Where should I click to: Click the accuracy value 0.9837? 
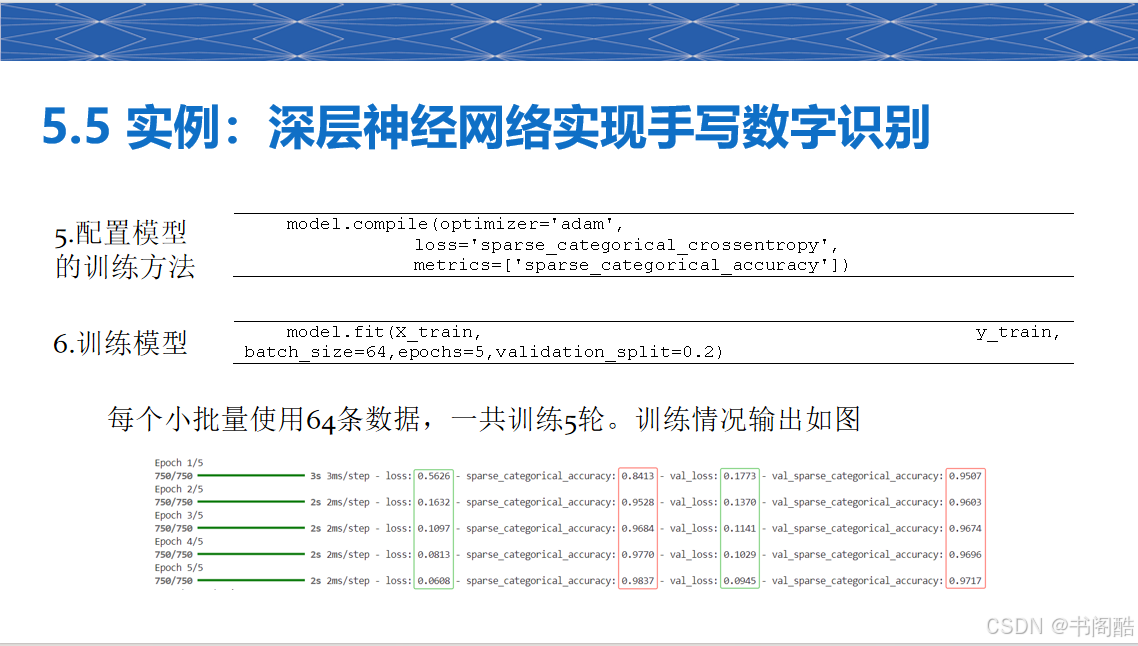coord(638,581)
